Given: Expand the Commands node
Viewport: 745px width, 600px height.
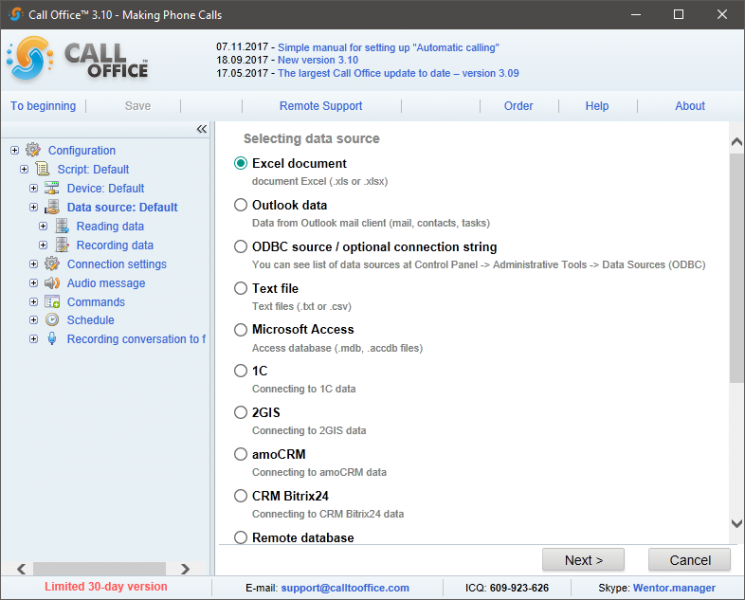Looking at the screenshot, I should [x=33, y=302].
